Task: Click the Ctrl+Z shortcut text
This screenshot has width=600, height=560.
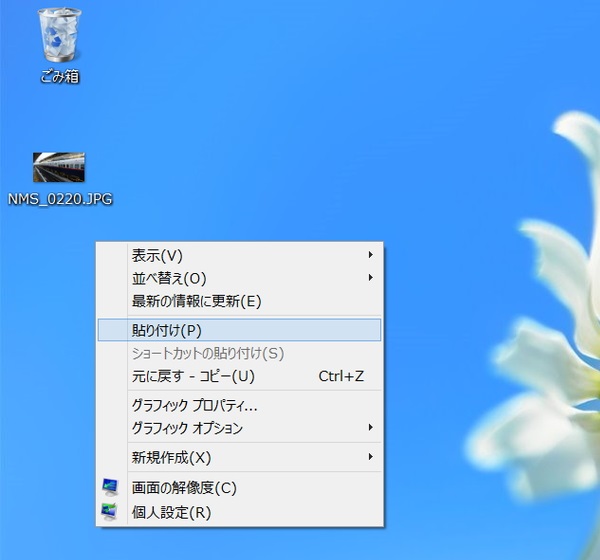Action: pyautogui.click(x=341, y=376)
